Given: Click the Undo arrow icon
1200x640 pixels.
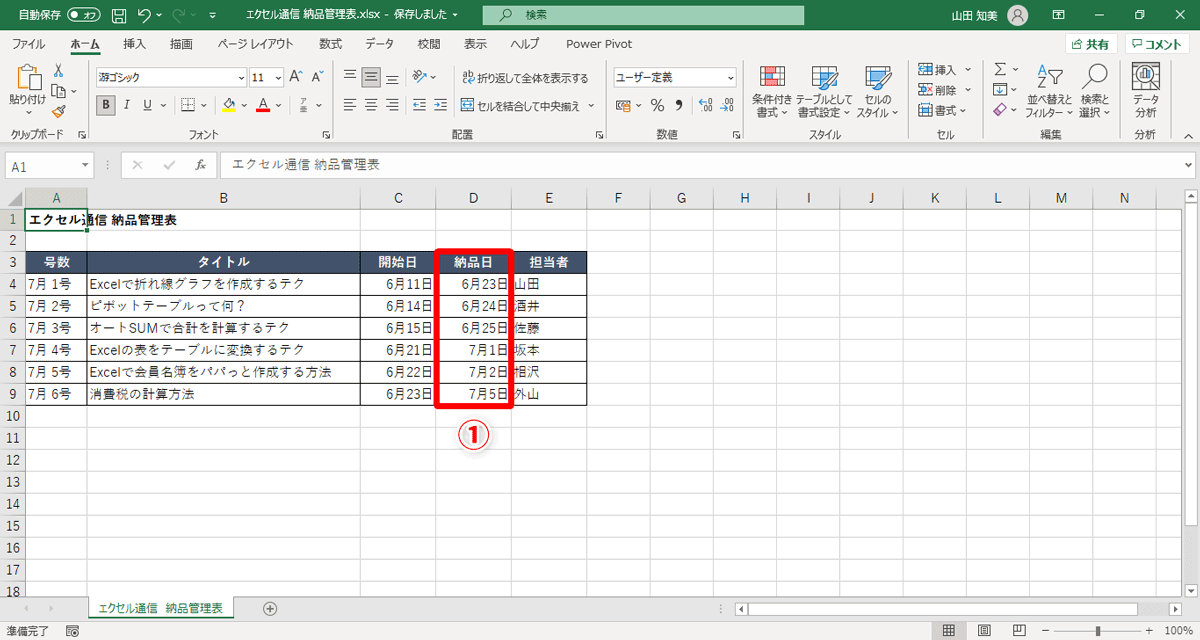Looking at the screenshot, I should coord(145,15).
